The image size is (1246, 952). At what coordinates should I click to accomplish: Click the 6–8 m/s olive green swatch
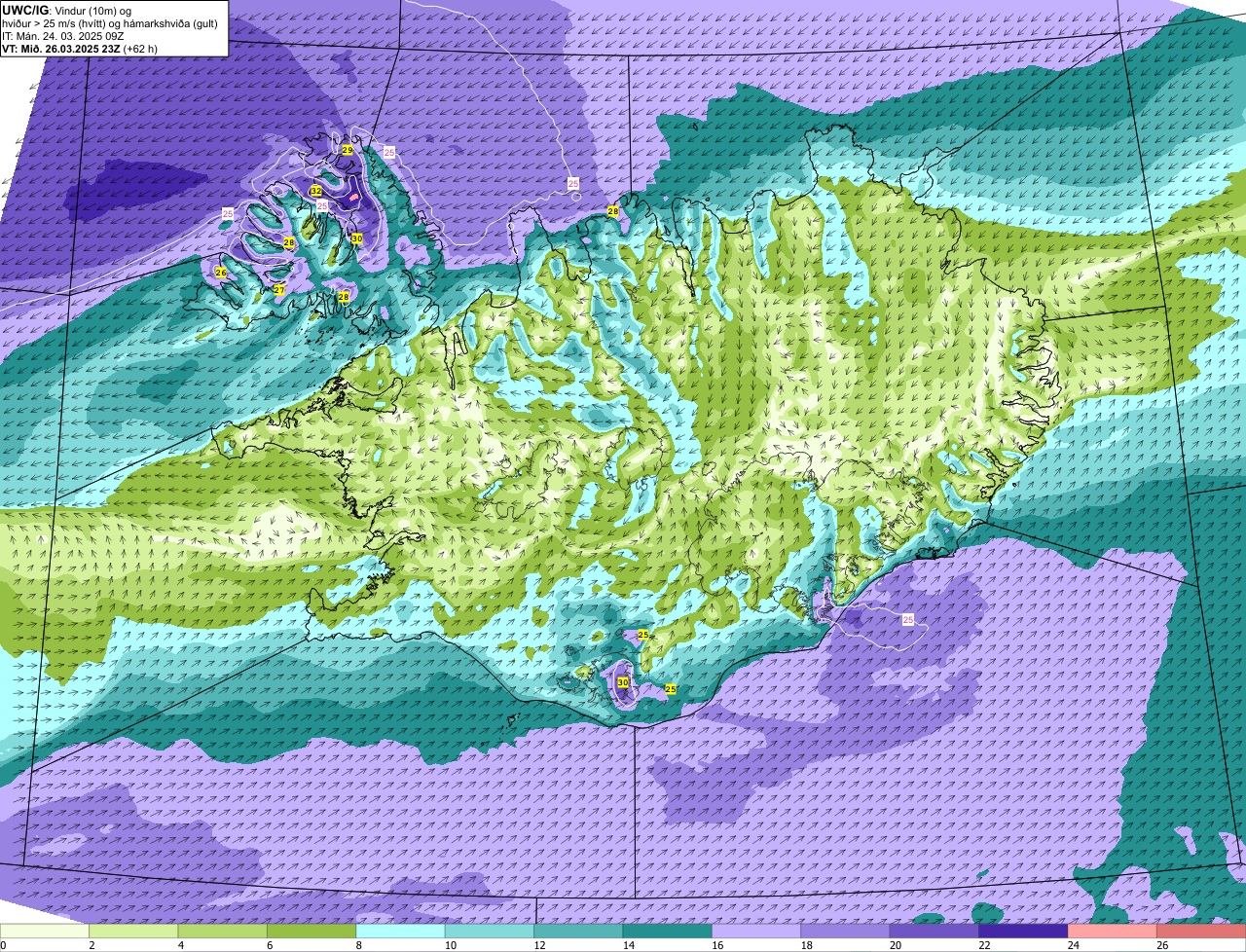311,932
